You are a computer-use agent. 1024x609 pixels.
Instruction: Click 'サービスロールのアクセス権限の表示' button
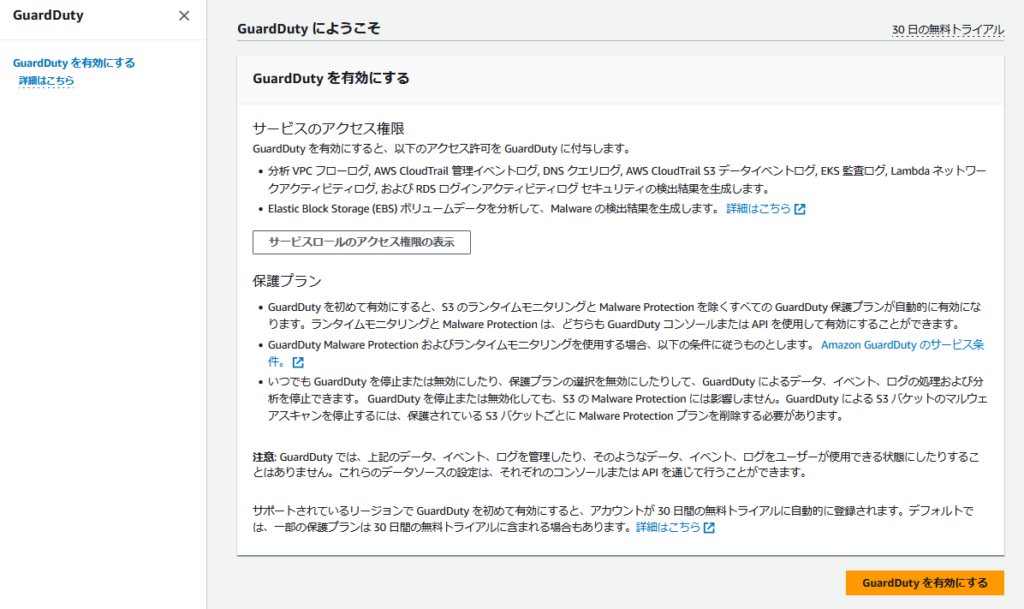coord(361,242)
